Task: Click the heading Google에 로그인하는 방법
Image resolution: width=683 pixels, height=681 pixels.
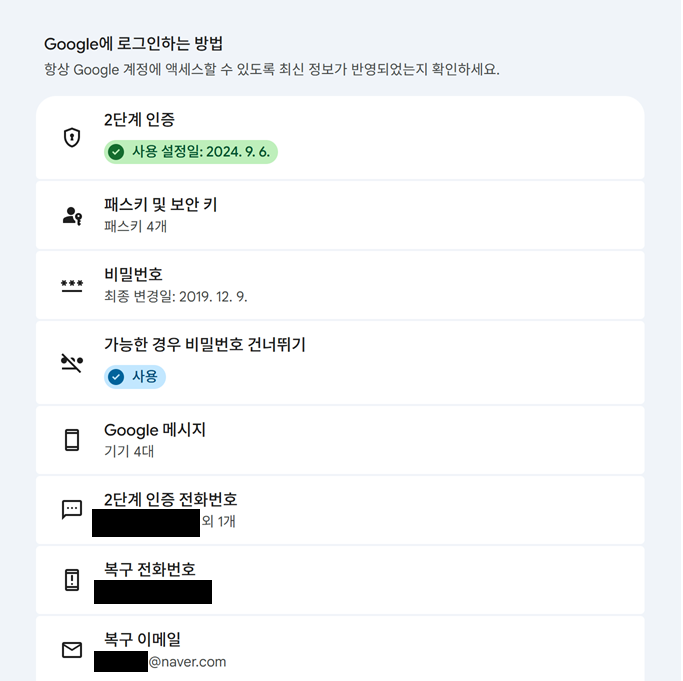Action: [x=133, y=44]
